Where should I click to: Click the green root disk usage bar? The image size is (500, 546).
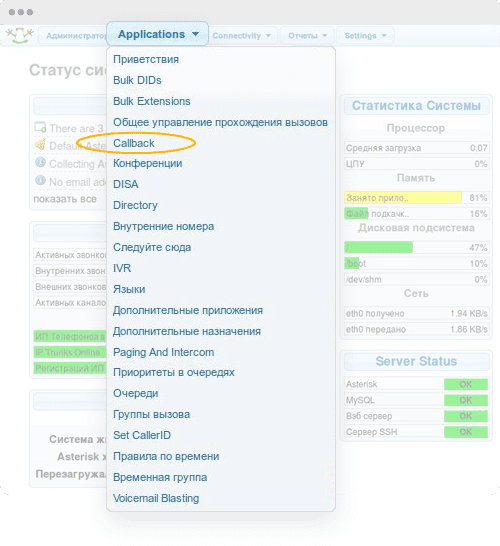[378, 247]
